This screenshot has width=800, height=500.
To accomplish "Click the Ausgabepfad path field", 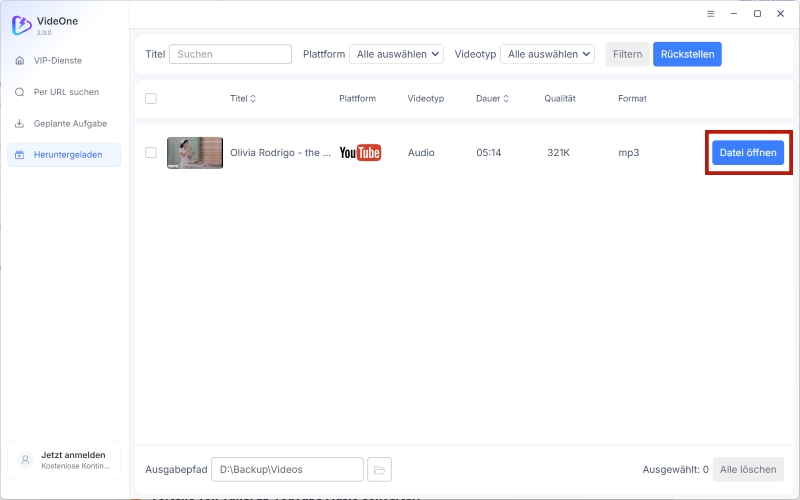I will 287,469.
